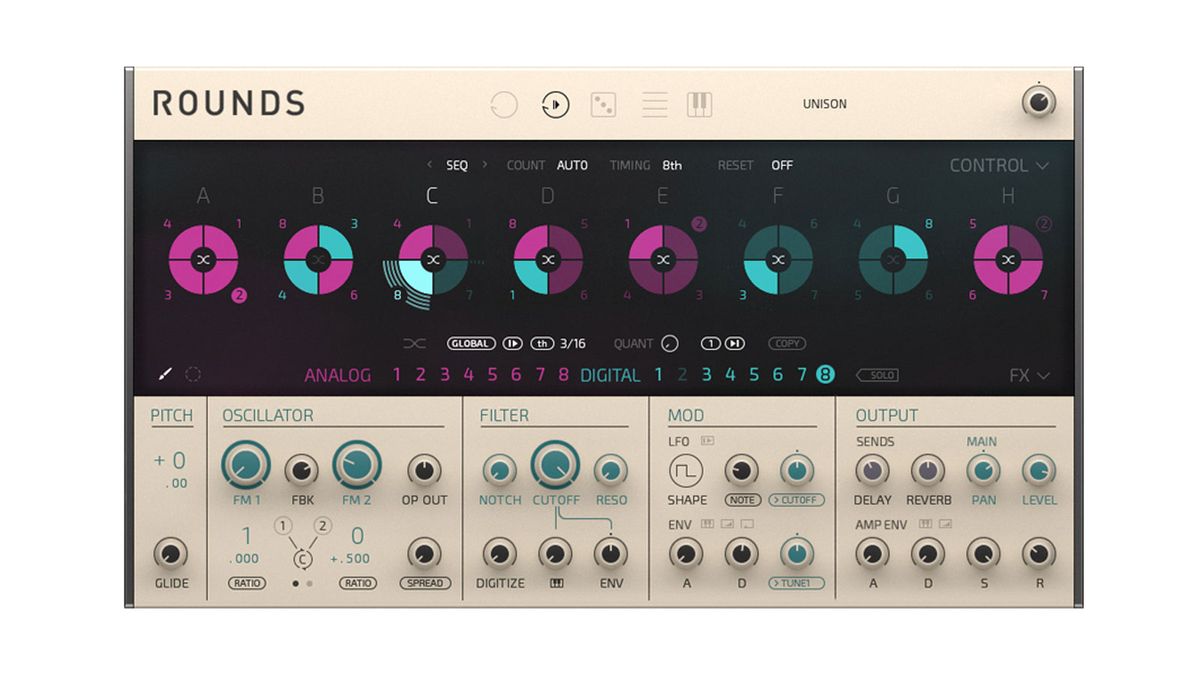This screenshot has width=1200, height=675.
Task: Click first mode icon beside AMP ENV label
Action: click(x=925, y=524)
